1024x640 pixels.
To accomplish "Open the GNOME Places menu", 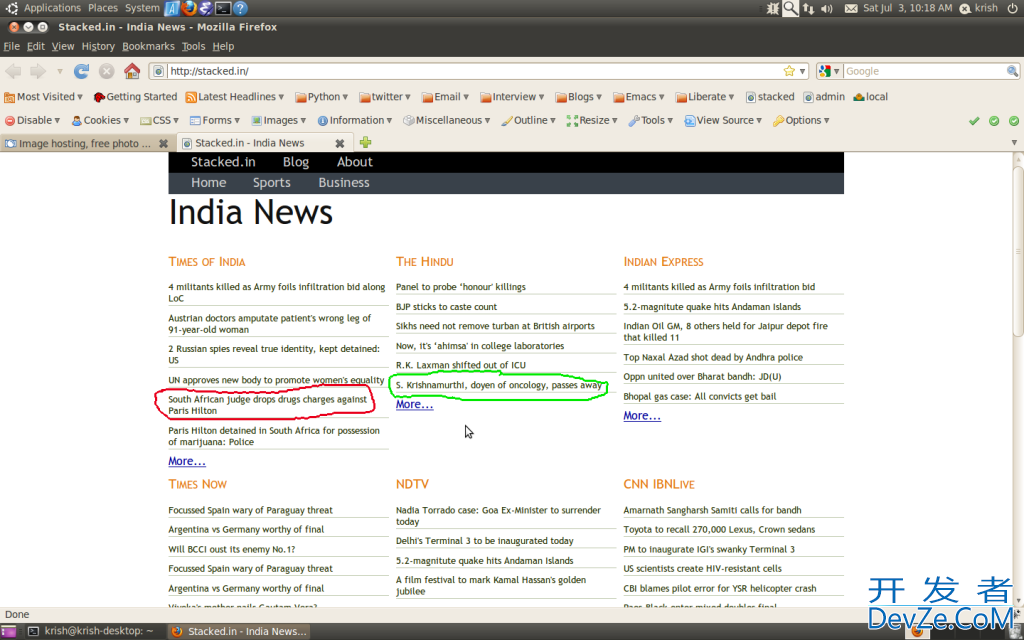I will [103, 8].
